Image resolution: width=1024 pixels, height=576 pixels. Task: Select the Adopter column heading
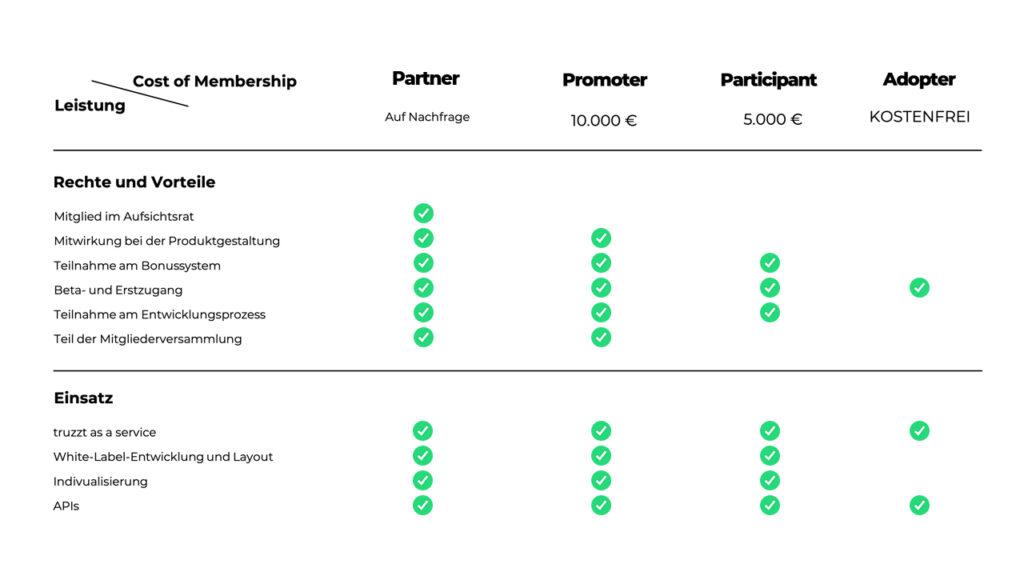[x=920, y=80]
